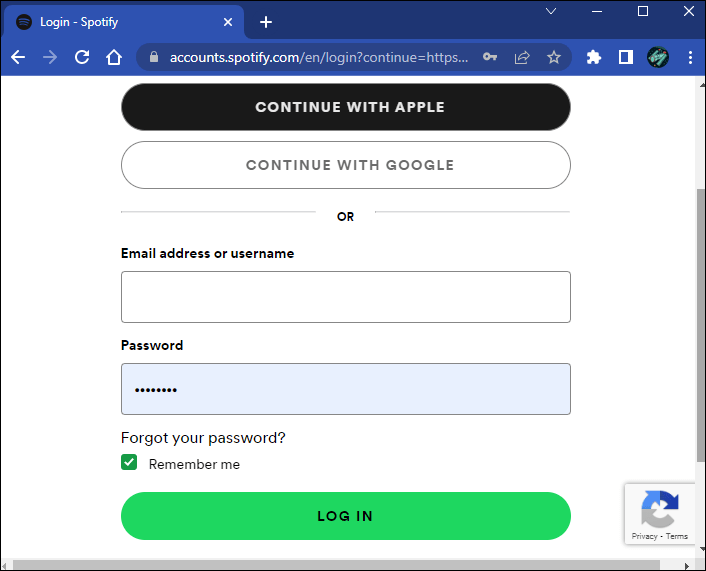This screenshot has width=706, height=571.
Task: Open the Chrome profile avatar
Action: tap(657, 57)
